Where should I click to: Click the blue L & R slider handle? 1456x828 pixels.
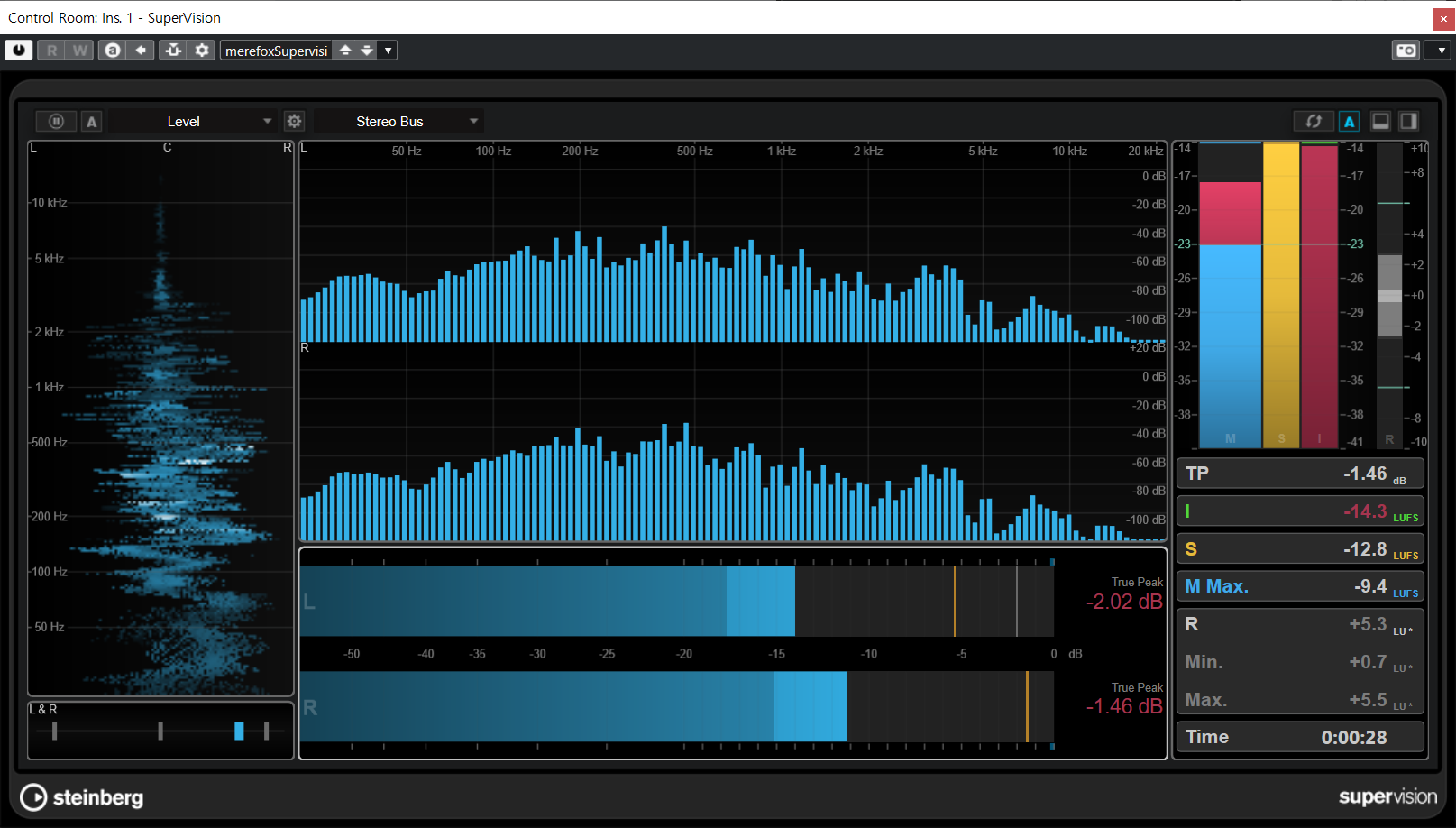(x=239, y=731)
